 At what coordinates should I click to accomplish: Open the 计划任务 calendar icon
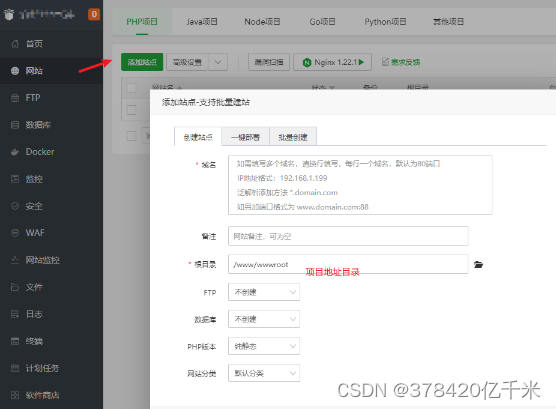pyautogui.click(x=15, y=368)
